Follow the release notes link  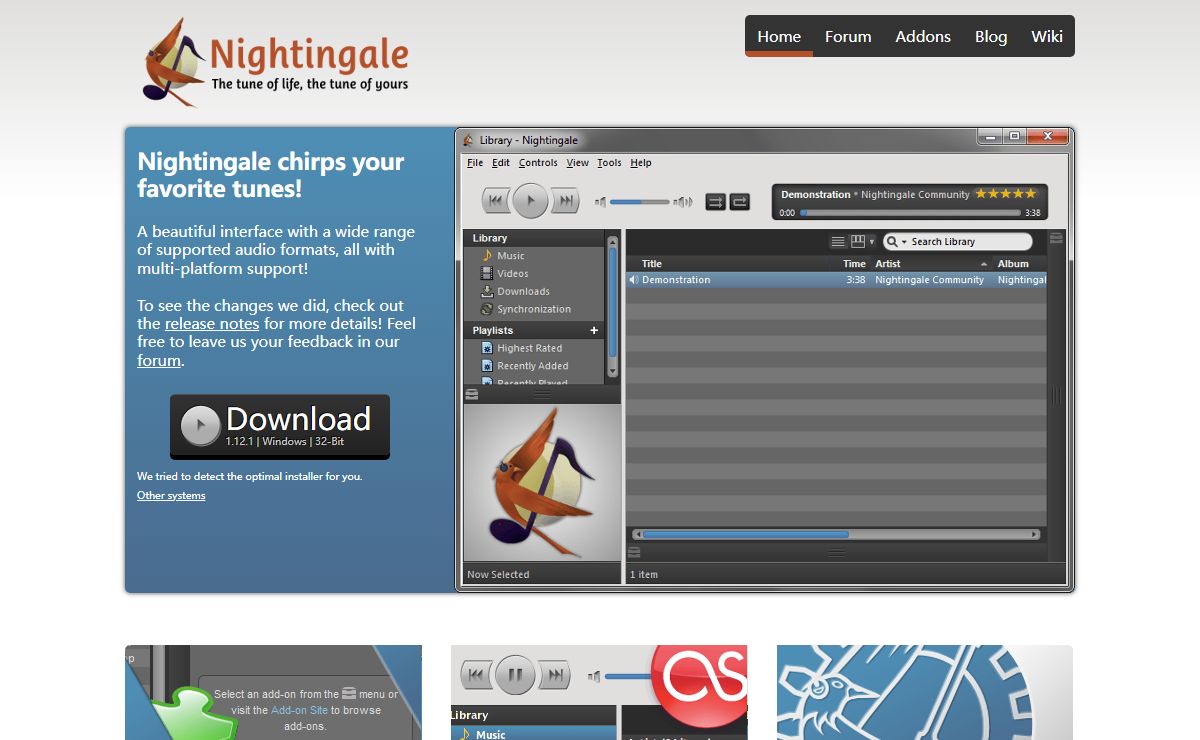pyautogui.click(x=212, y=324)
